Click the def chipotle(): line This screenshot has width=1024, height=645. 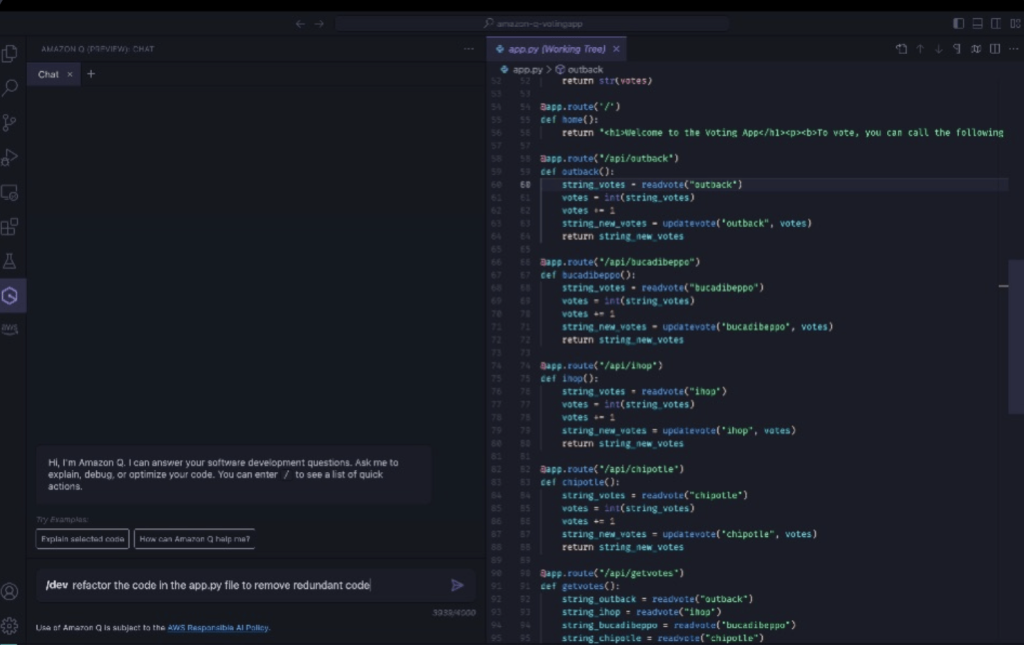[x=580, y=482]
